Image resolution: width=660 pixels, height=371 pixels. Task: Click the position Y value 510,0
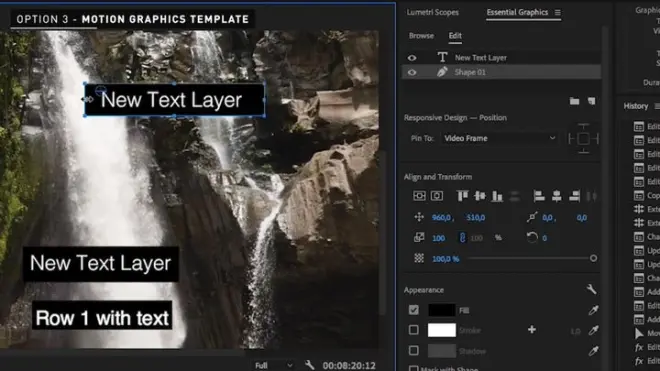pos(476,217)
